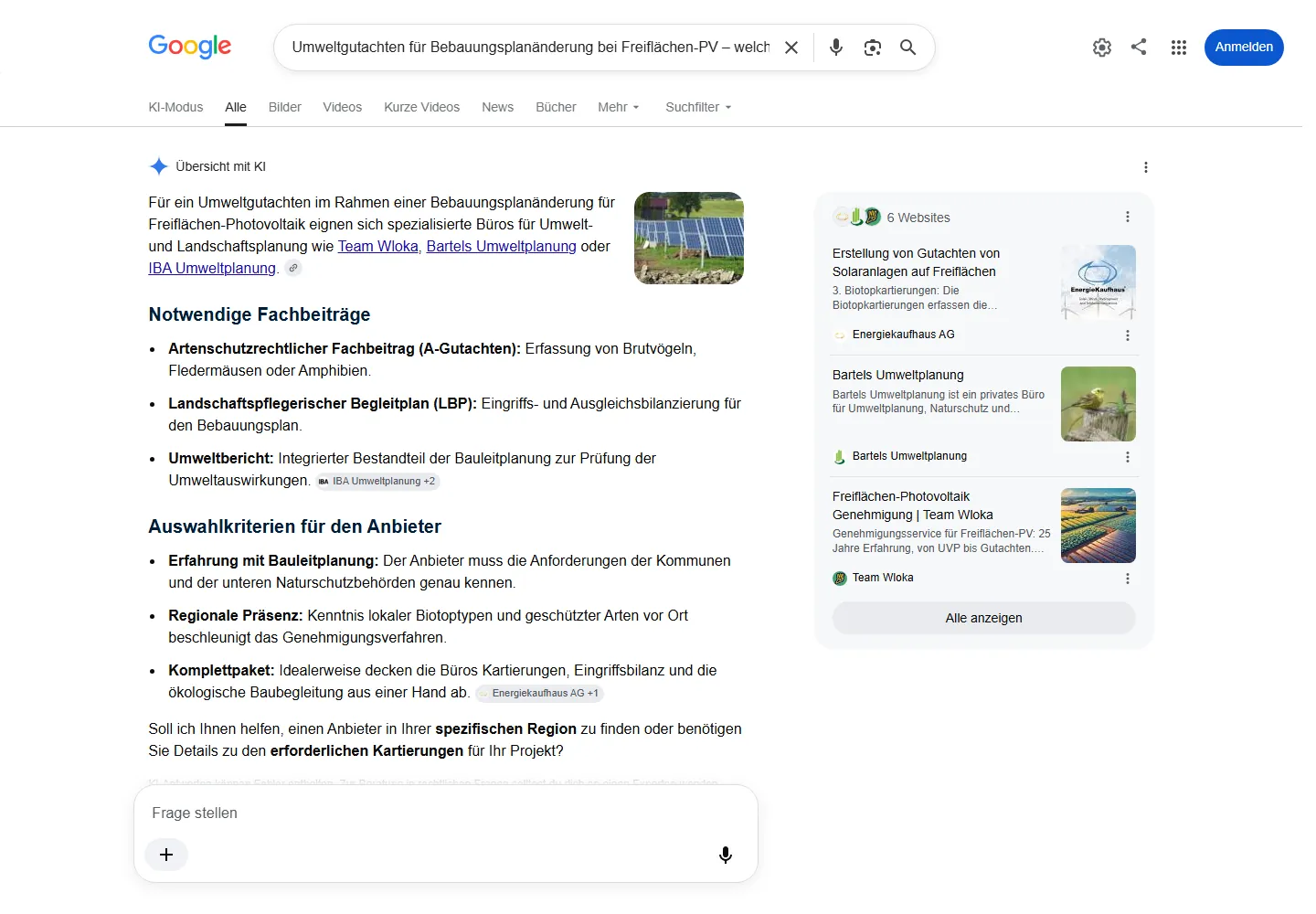The height and width of the screenshot is (914, 1316).
Task: Click the link chip icon after IBA Umweltplanung
Action: pyautogui.click(x=292, y=268)
